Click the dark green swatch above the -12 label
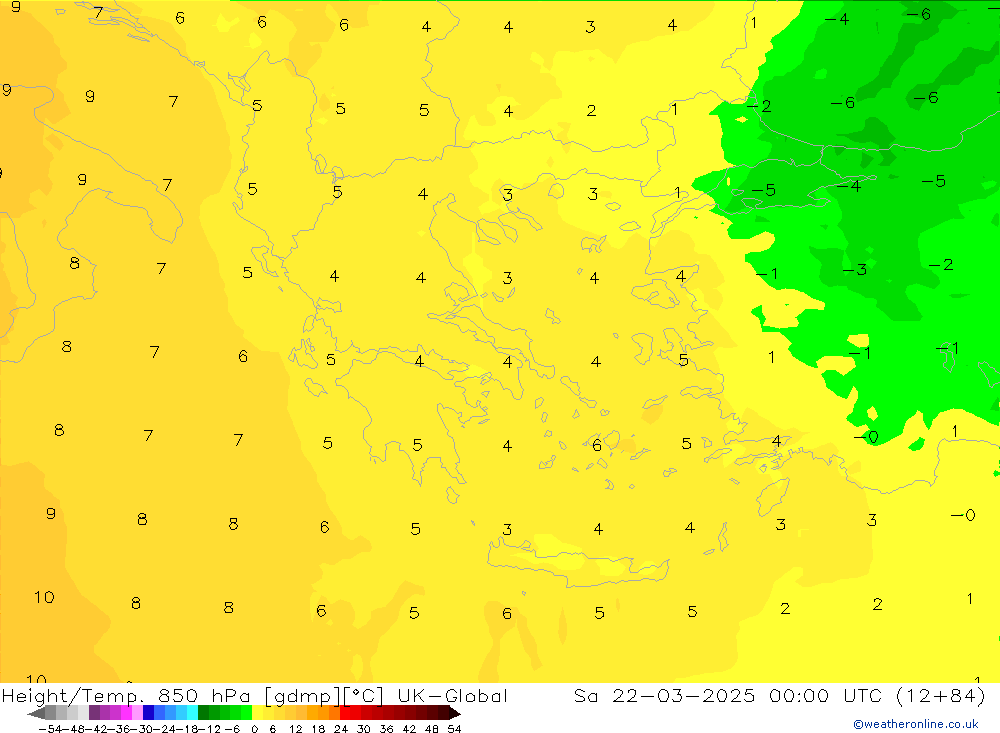 (x=203, y=713)
